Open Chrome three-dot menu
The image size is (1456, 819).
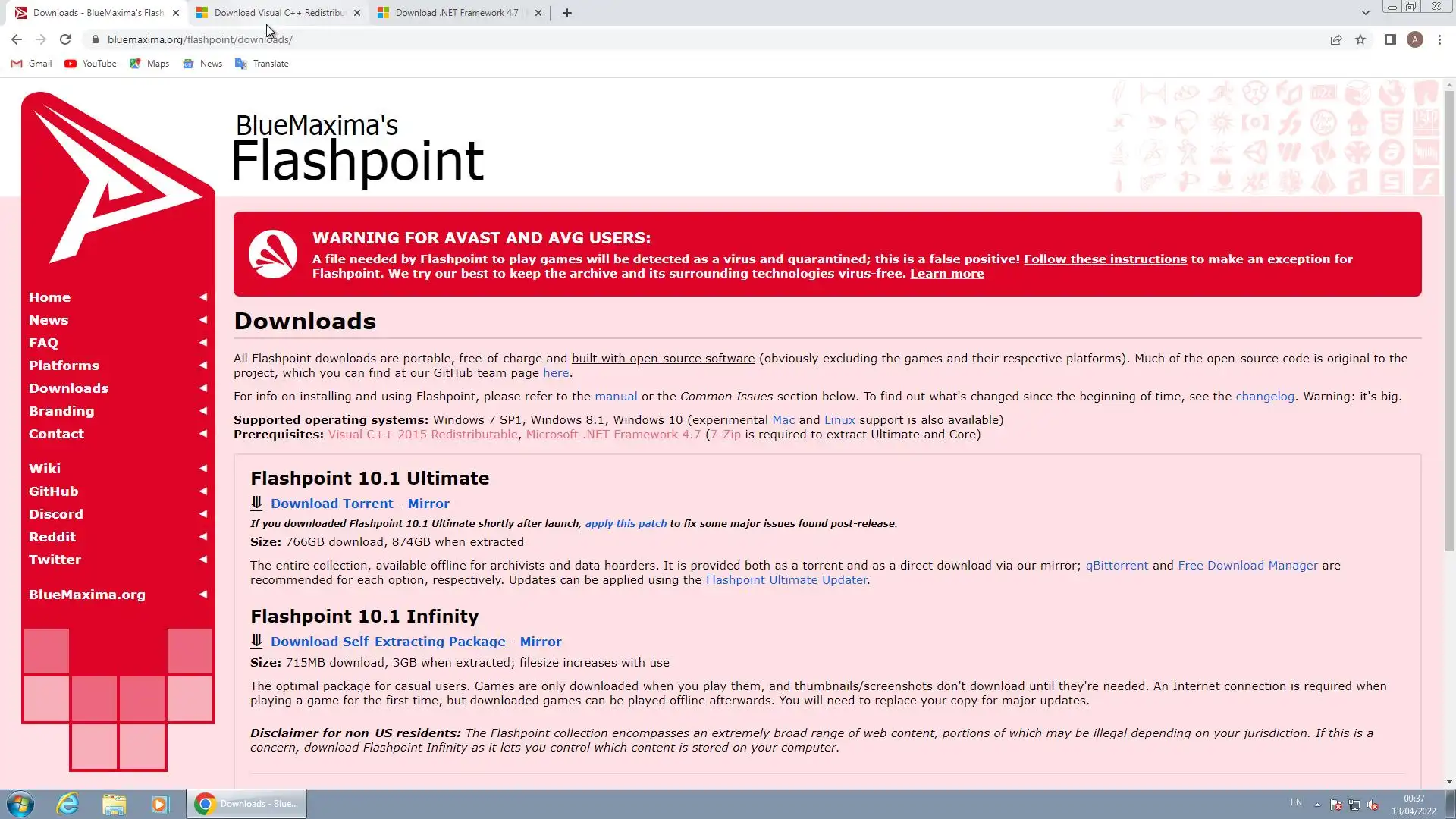[x=1439, y=39]
